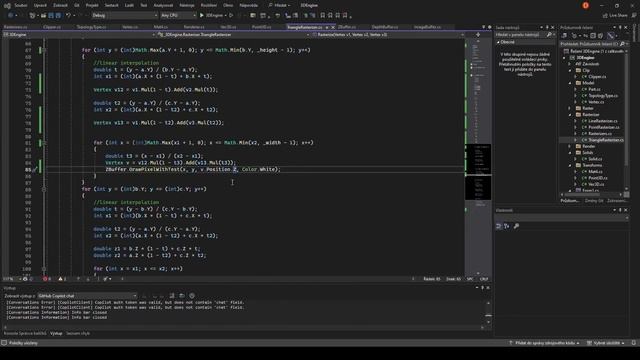Click the Undo toolbar icon
The image size is (640, 360).
(x=68, y=16)
